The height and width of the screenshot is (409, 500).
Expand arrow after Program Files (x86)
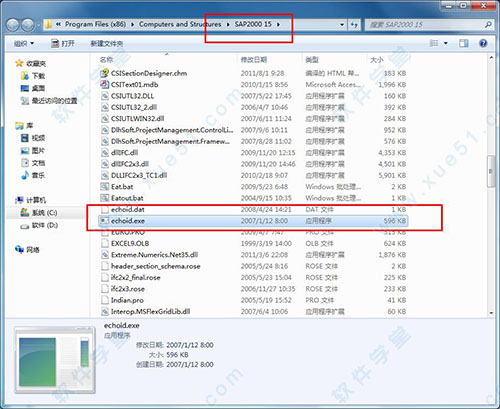coord(133,24)
